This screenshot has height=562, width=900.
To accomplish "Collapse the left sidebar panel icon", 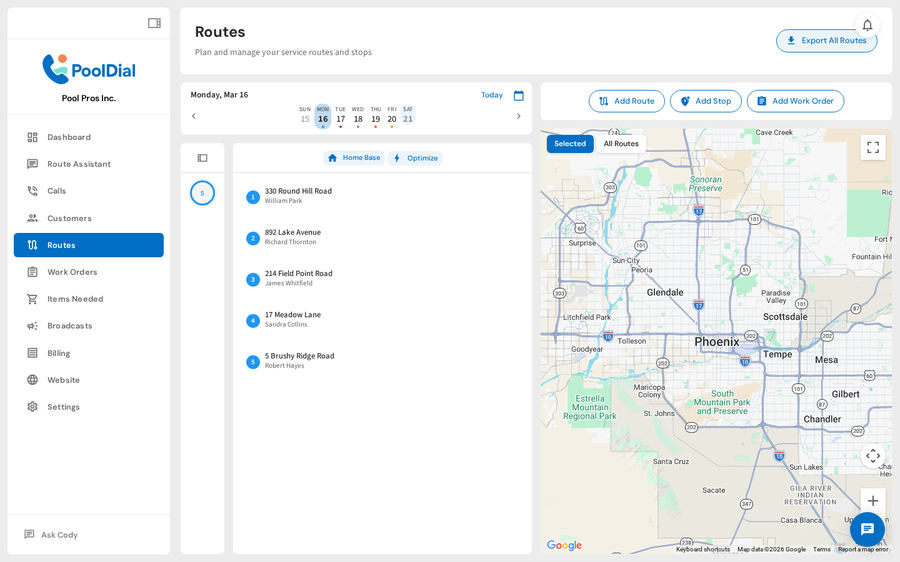I will click(154, 23).
